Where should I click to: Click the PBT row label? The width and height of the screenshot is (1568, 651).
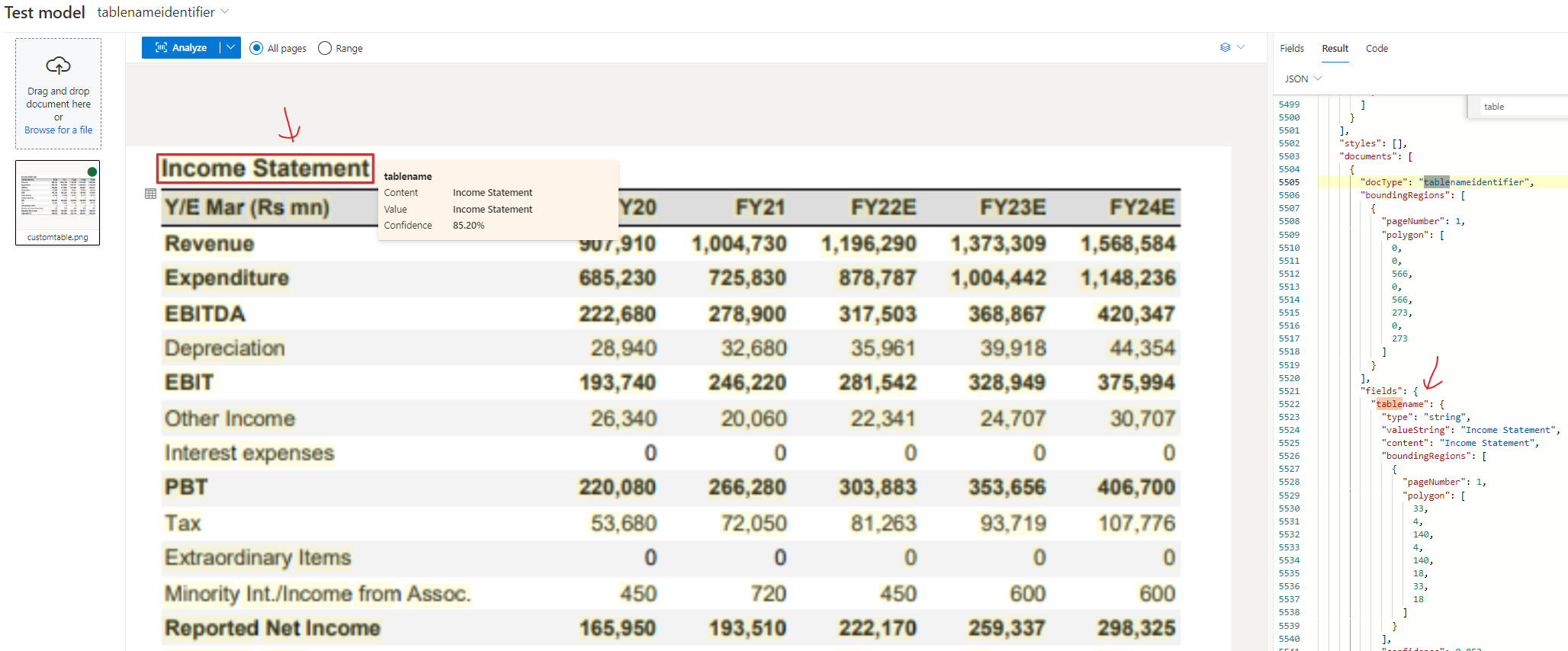tap(186, 487)
